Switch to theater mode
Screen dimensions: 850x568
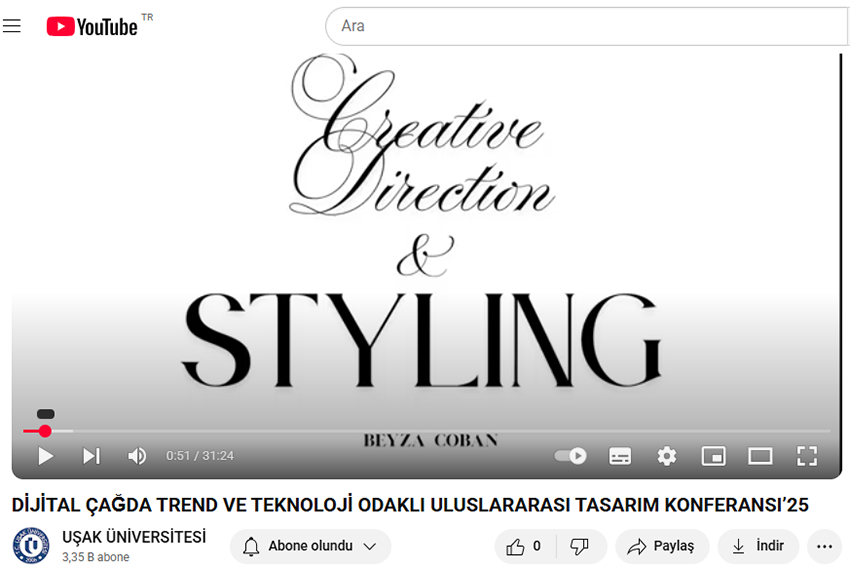coord(760,456)
